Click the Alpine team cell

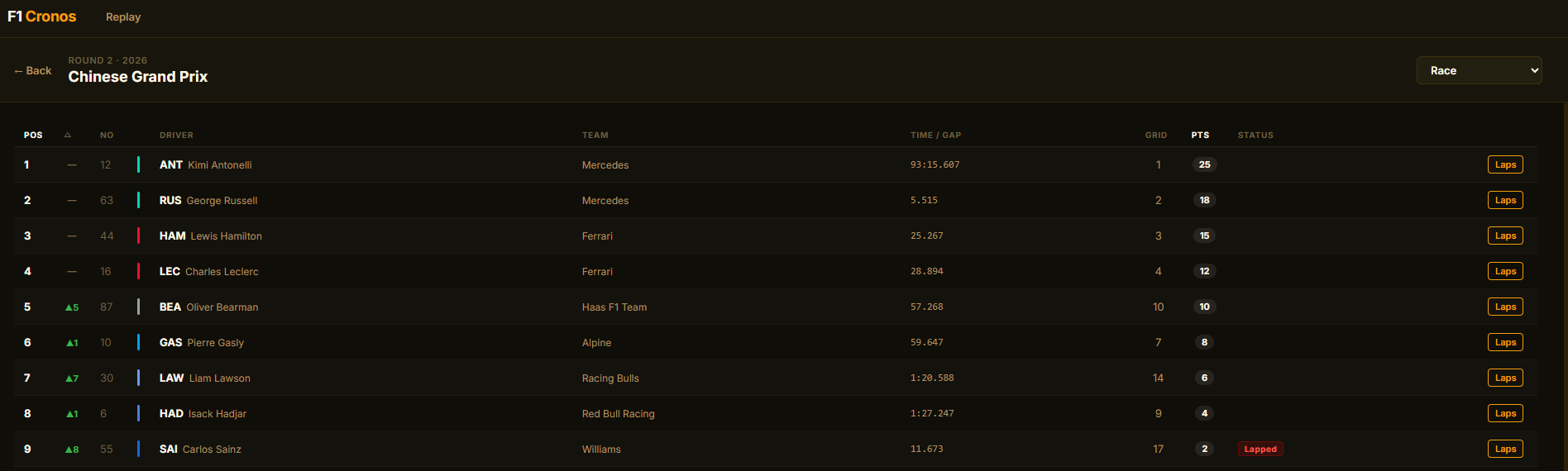(596, 343)
